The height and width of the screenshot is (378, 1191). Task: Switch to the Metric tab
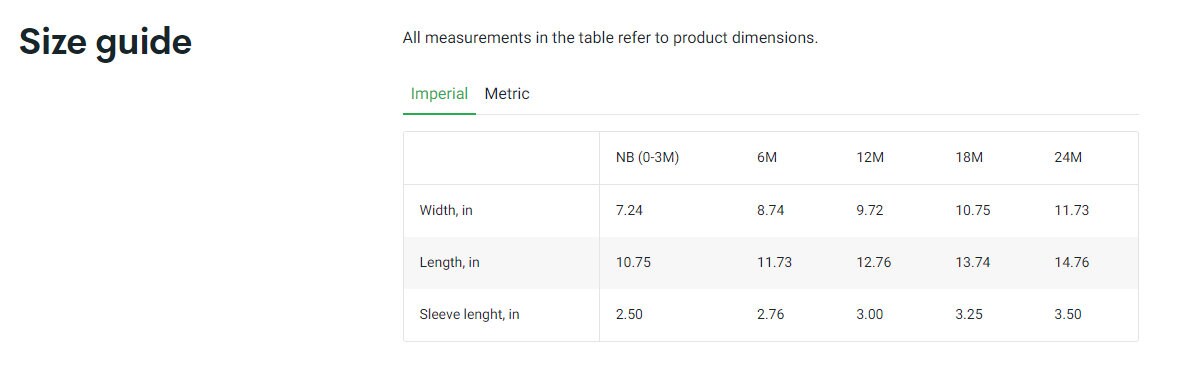pos(507,94)
